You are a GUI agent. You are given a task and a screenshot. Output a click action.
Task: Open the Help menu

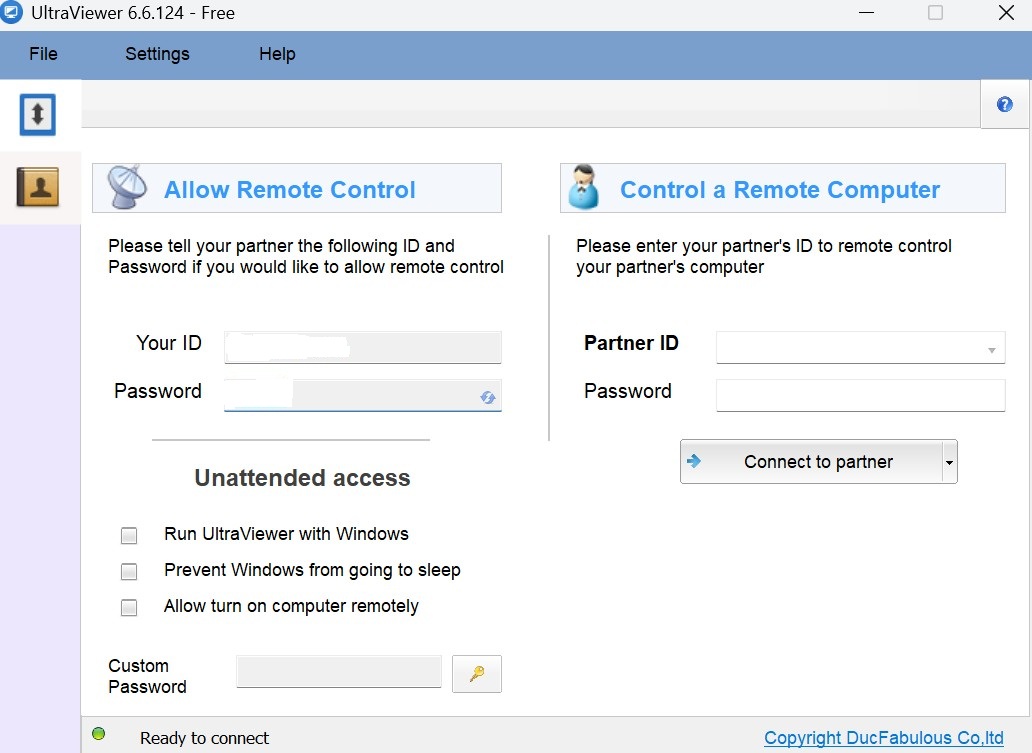pyautogui.click(x=277, y=54)
